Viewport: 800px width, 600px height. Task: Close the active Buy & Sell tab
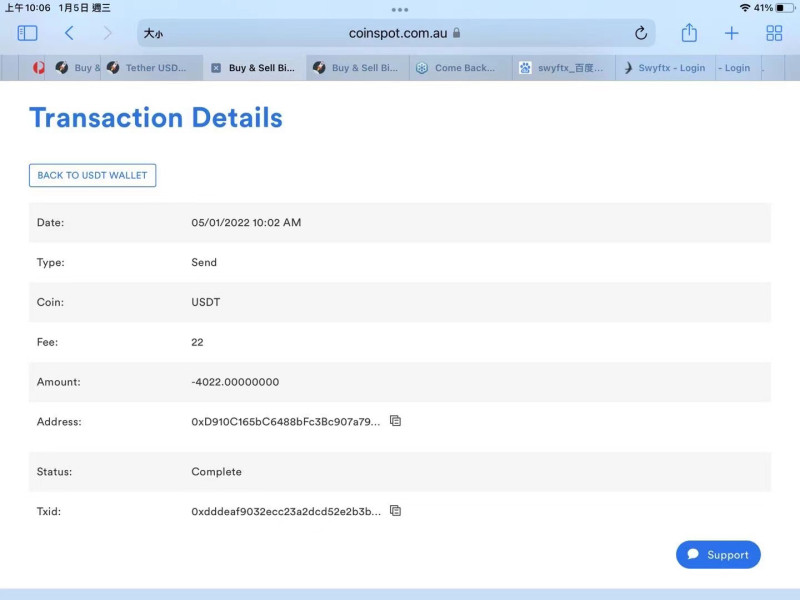tap(216, 68)
